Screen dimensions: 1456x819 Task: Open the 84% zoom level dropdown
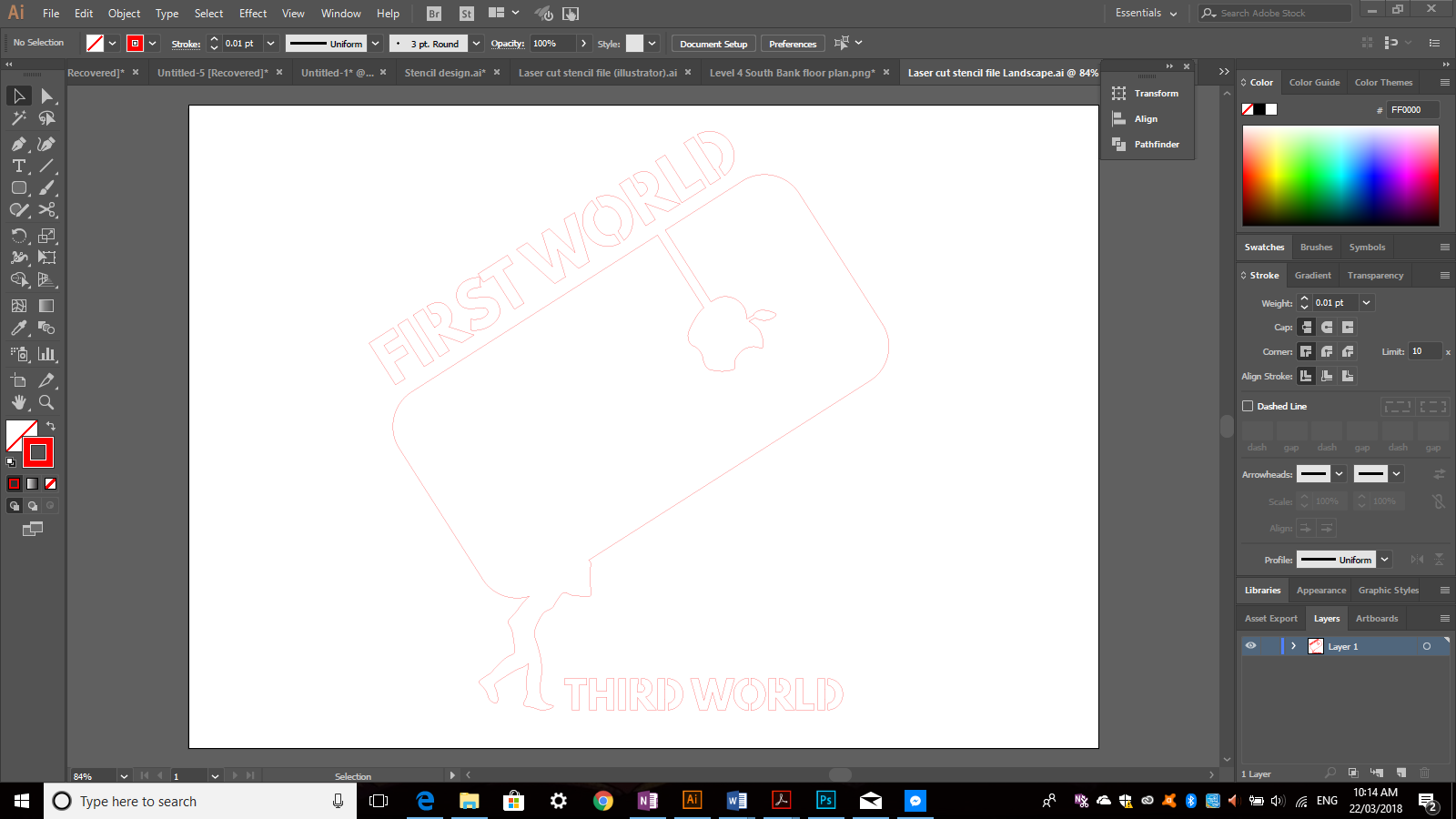(x=124, y=776)
